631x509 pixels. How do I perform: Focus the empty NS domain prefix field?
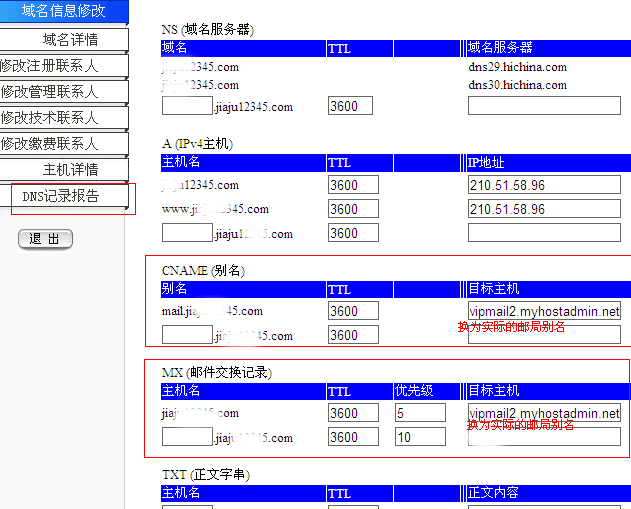point(187,106)
